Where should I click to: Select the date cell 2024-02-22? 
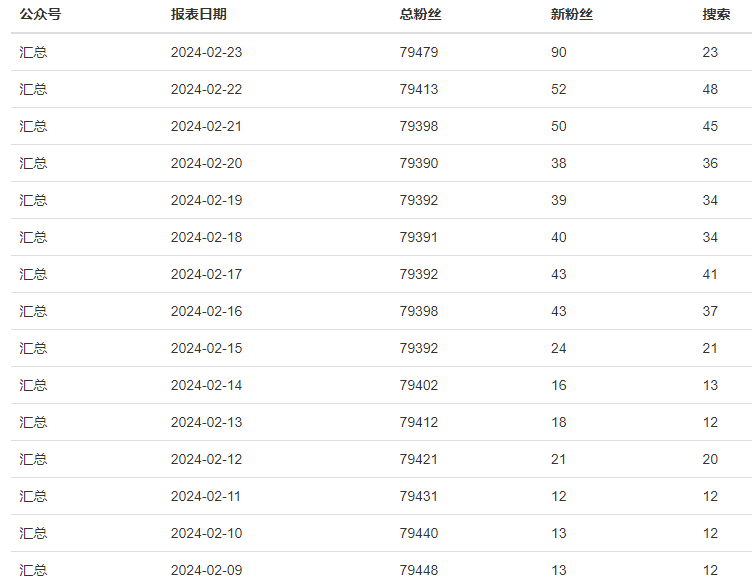(206, 89)
